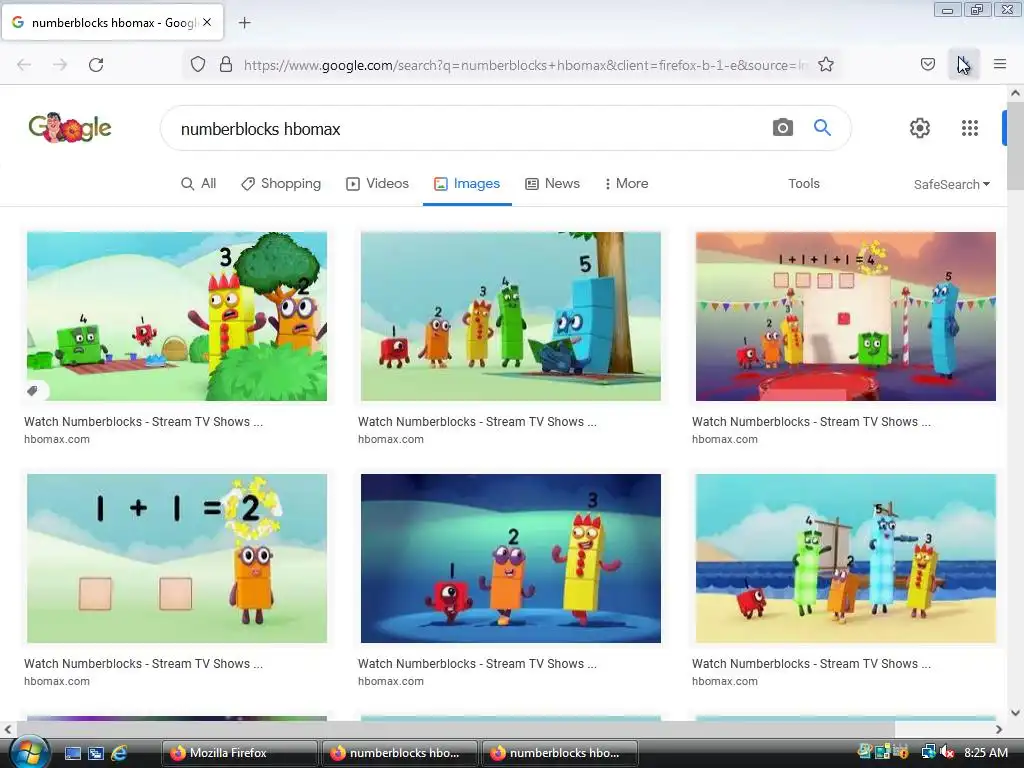The image size is (1024, 768).
Task: Open title link under dancing image
Action: click(x=477, y=664)
